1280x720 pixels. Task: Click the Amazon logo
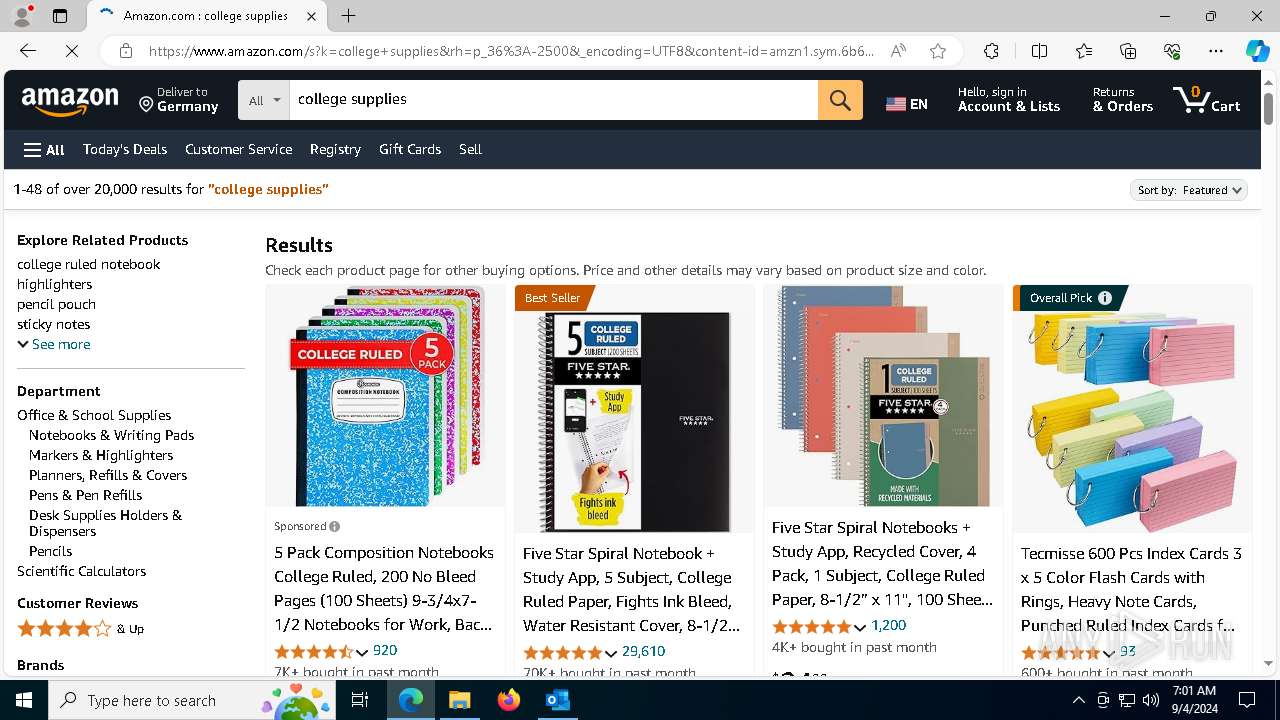pyautogui.click(x=70, y=100)
